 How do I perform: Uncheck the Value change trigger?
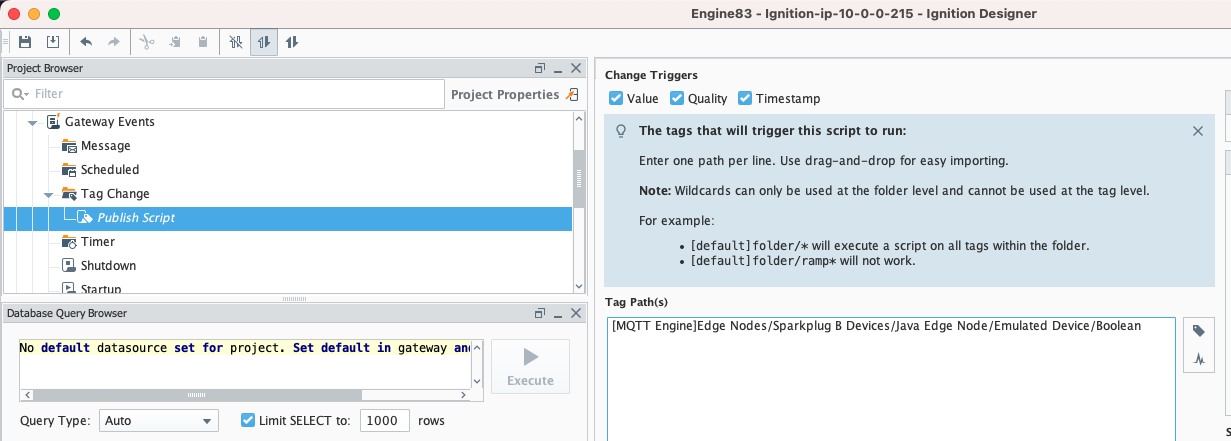pos(616,99)
